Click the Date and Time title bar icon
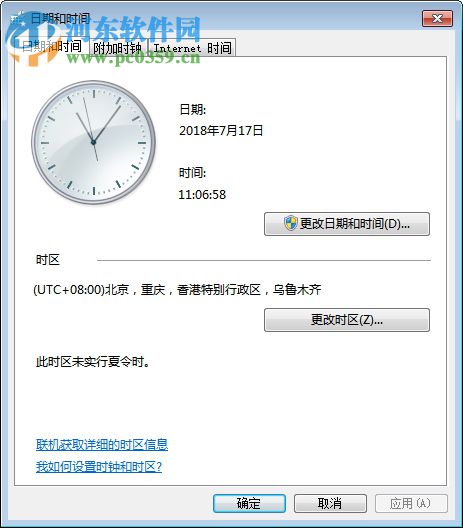This screenshot has width=463, height=528. (17, 19)
